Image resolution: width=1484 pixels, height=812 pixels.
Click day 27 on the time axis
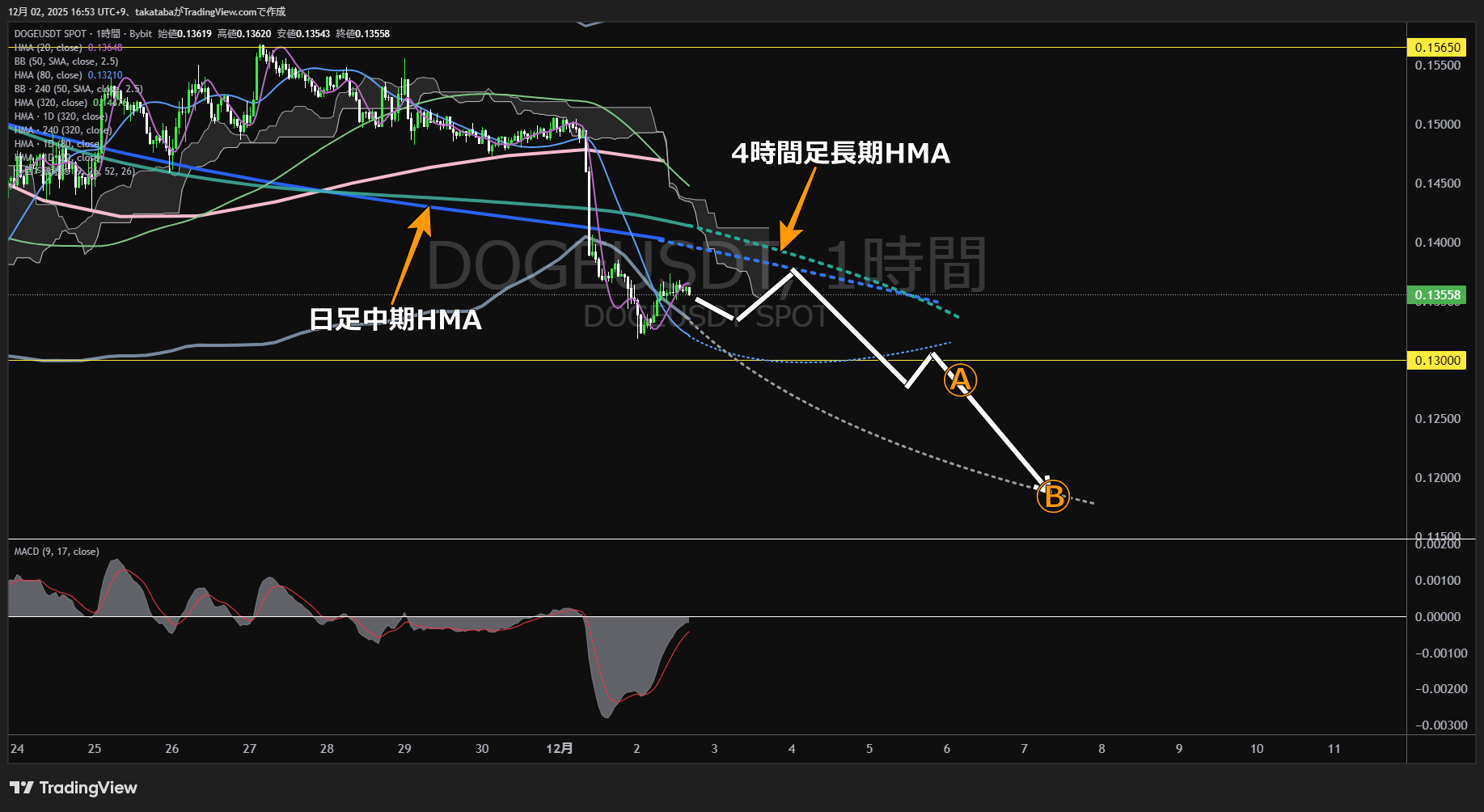(249, 749)
